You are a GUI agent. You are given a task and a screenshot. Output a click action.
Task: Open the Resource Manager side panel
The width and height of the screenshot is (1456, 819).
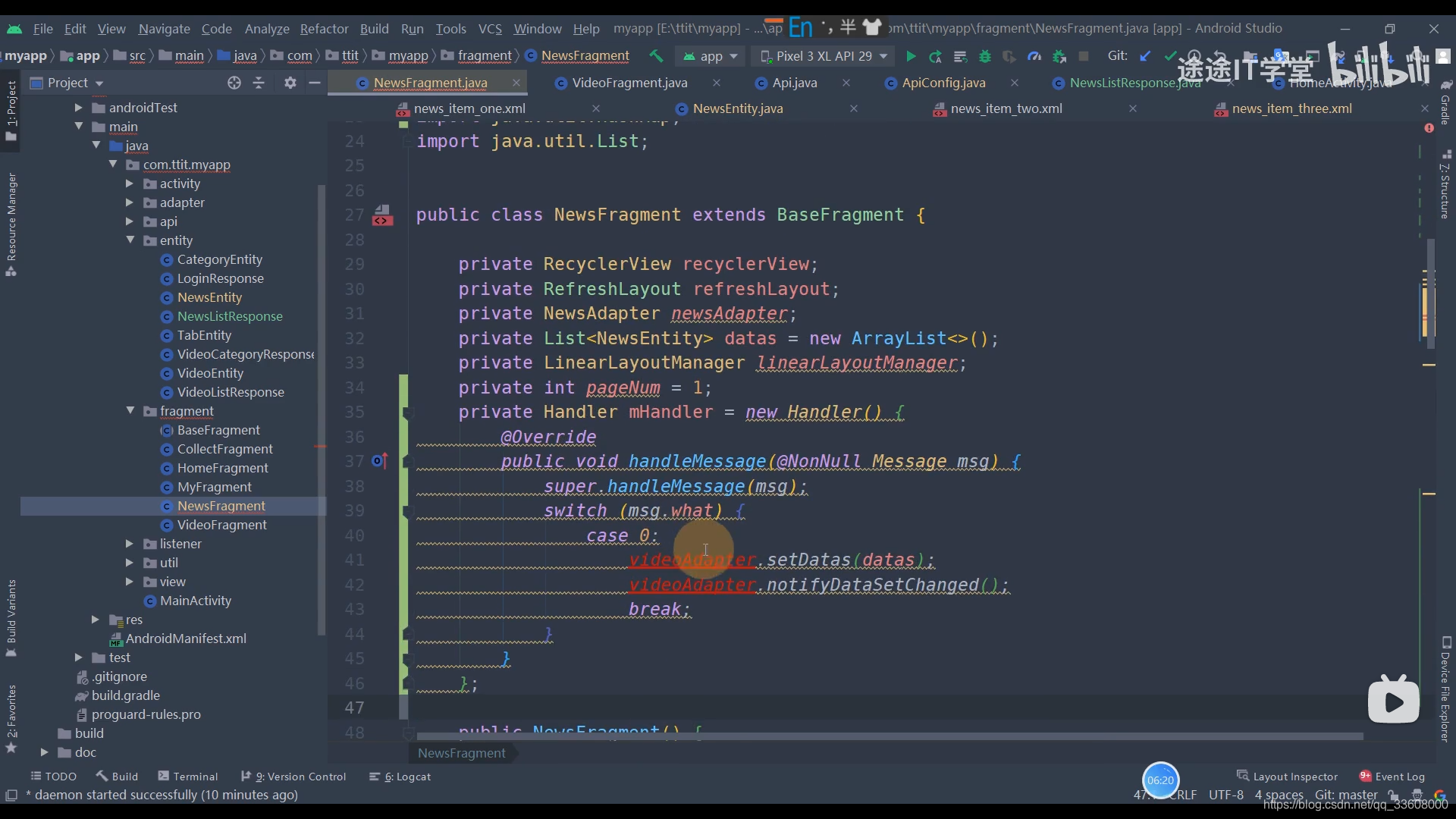[11, 224]
